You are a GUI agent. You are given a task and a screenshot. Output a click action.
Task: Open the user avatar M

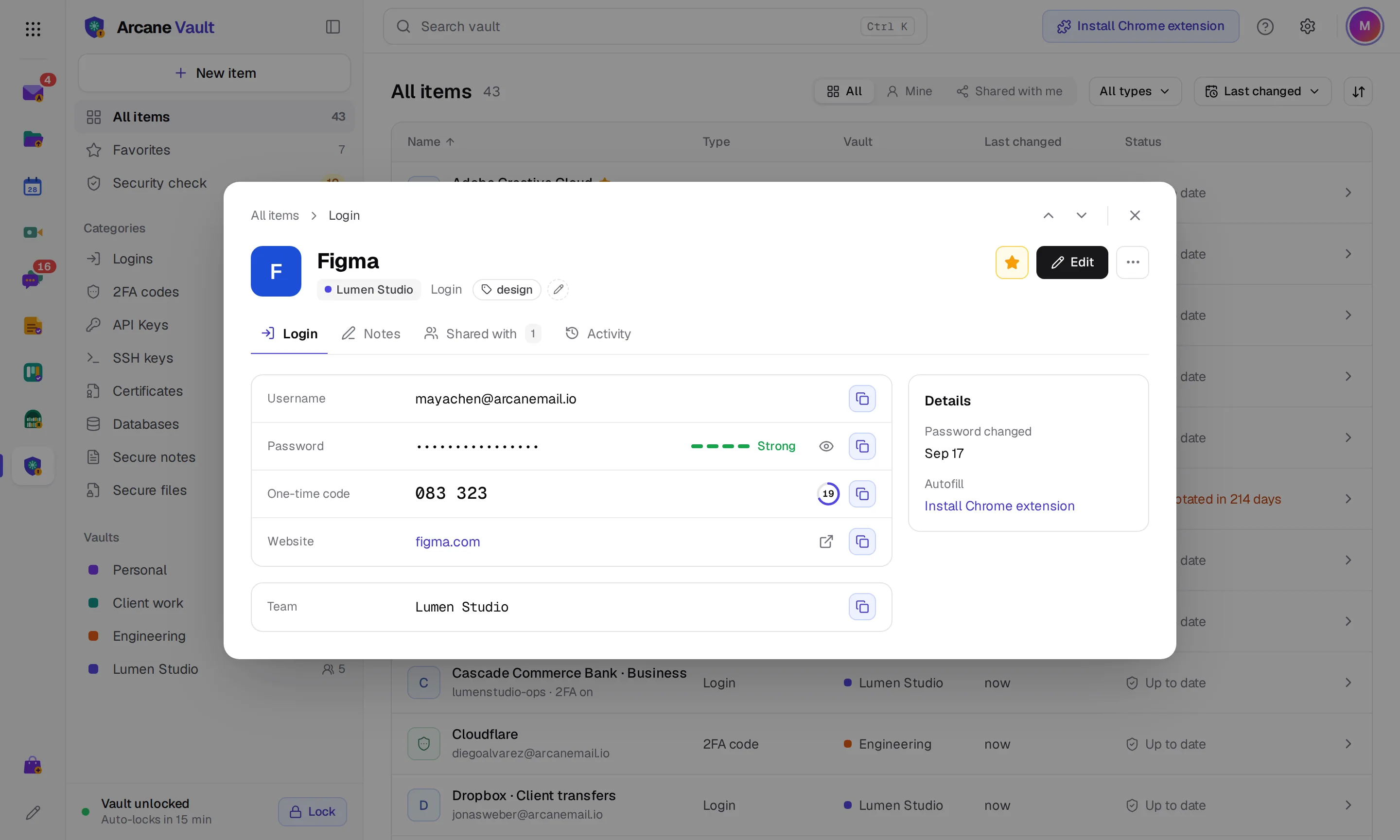(1365, 26)
